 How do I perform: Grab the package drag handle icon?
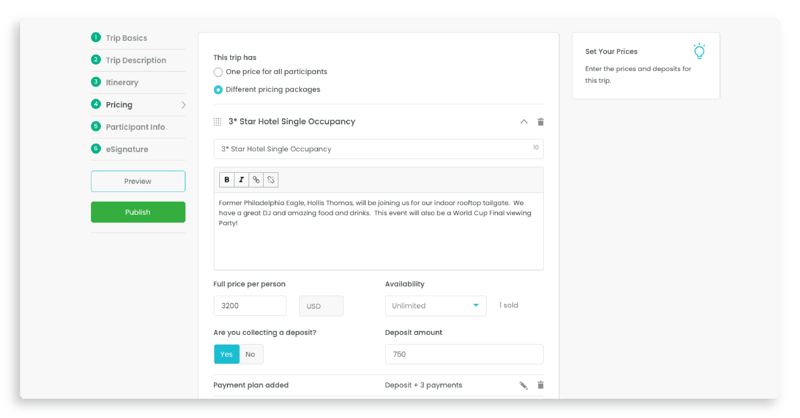pyautogui.click(x=217, y=121)
